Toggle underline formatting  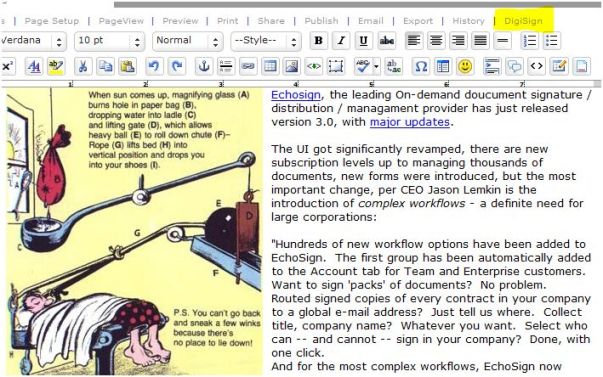[x=363, y=40]
